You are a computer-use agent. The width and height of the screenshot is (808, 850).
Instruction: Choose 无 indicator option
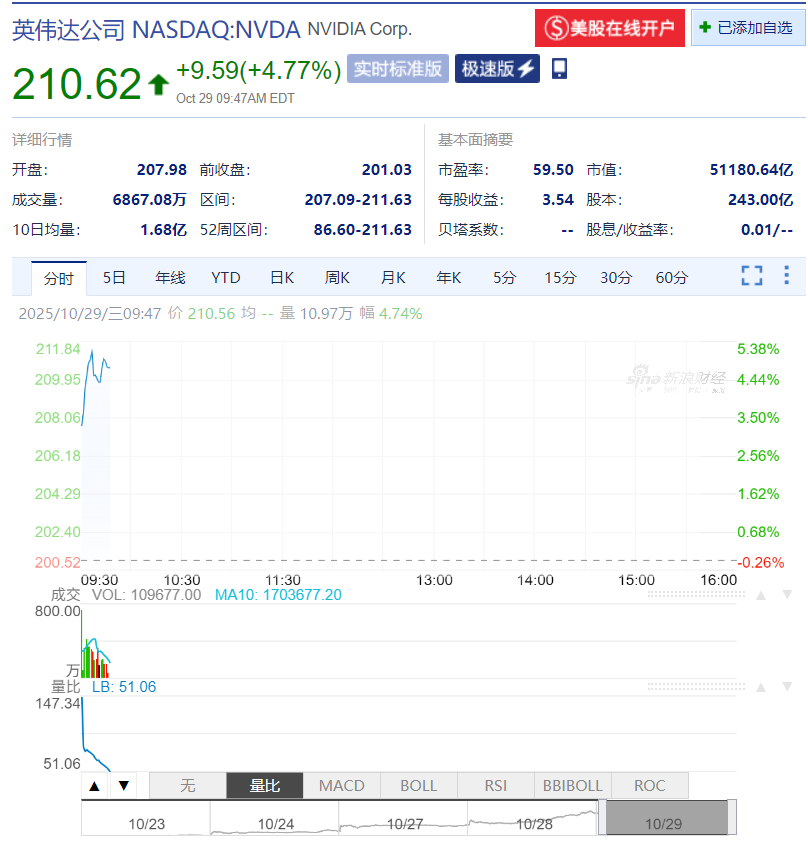[188, 785]
